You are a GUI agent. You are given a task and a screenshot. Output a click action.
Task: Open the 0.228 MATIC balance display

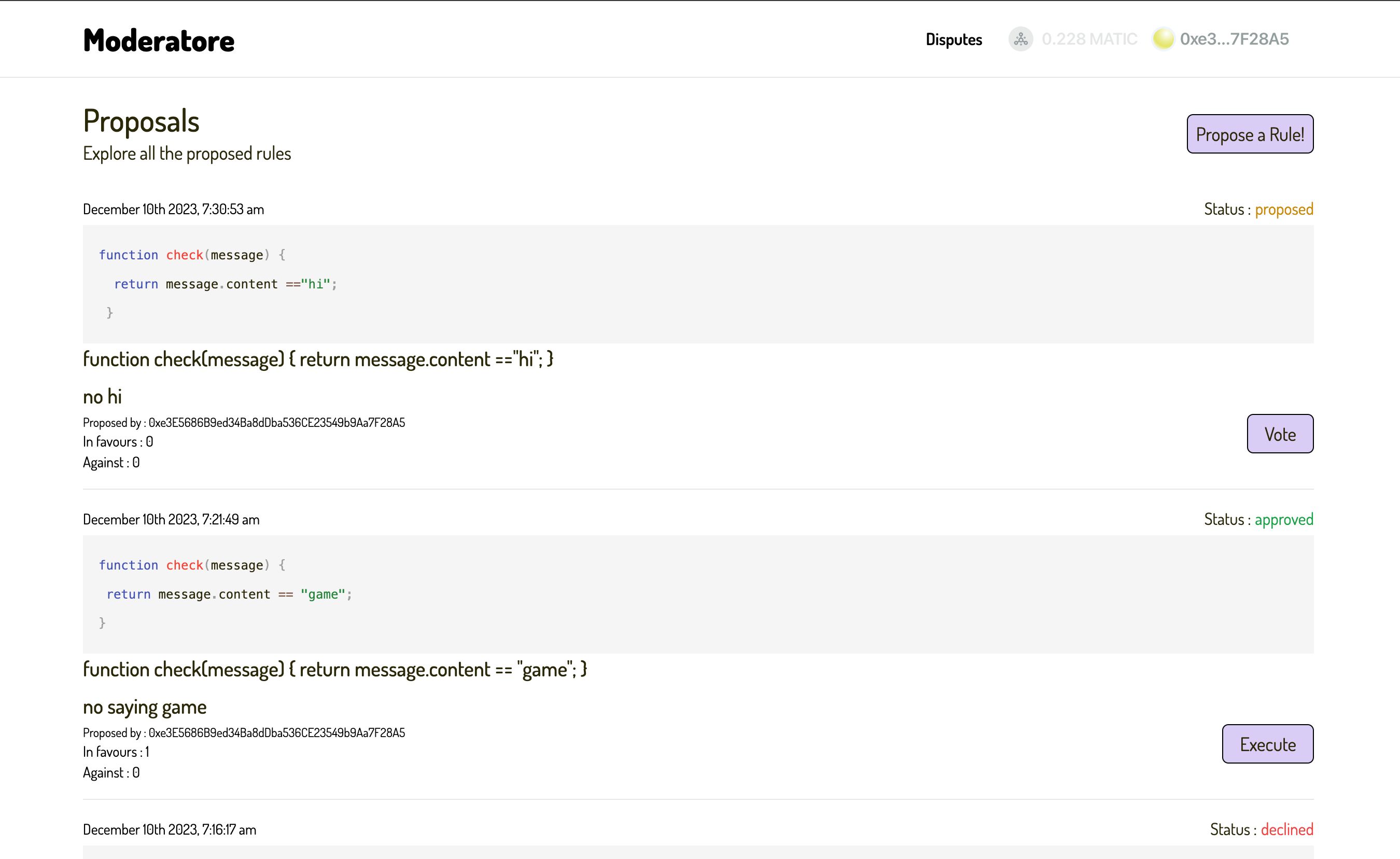[x=1089, y=39]
